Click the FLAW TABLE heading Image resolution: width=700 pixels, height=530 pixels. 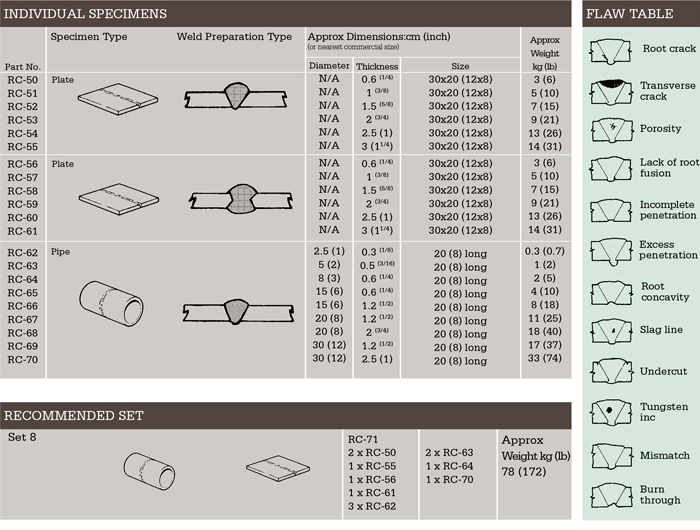pyautogui.click(x=630, y=14)
